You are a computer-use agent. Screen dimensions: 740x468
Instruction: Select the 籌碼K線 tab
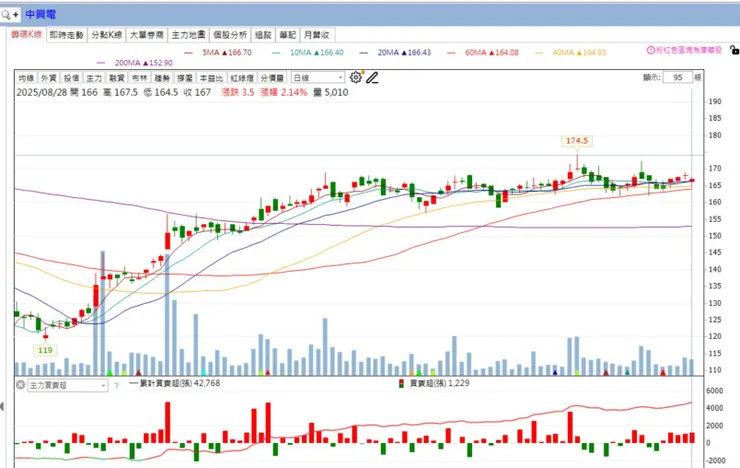click(26, 34)
